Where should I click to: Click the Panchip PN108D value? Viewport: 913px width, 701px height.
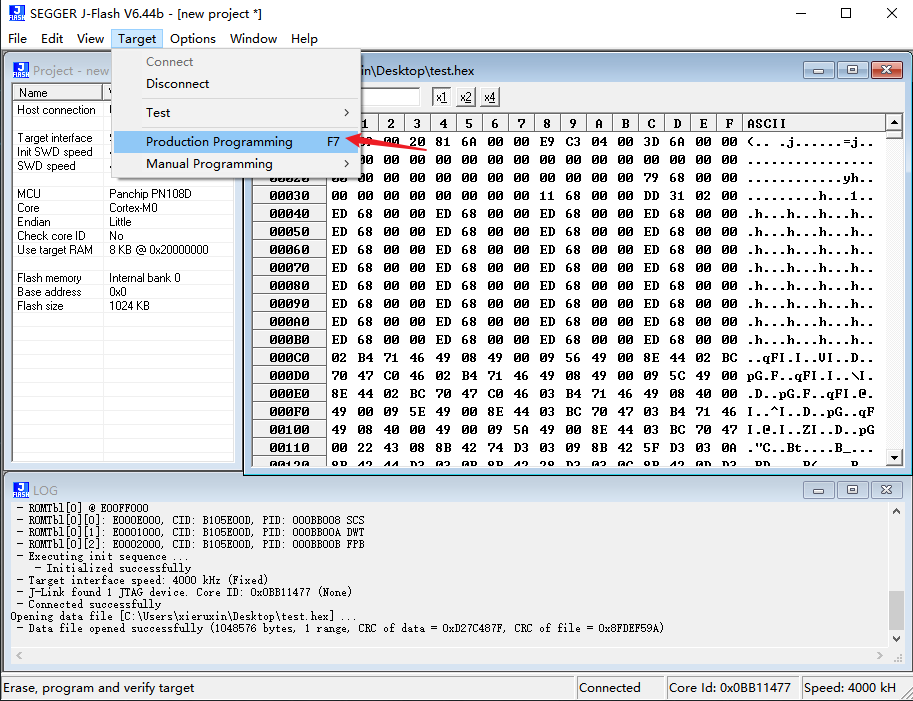pos(150,194)
